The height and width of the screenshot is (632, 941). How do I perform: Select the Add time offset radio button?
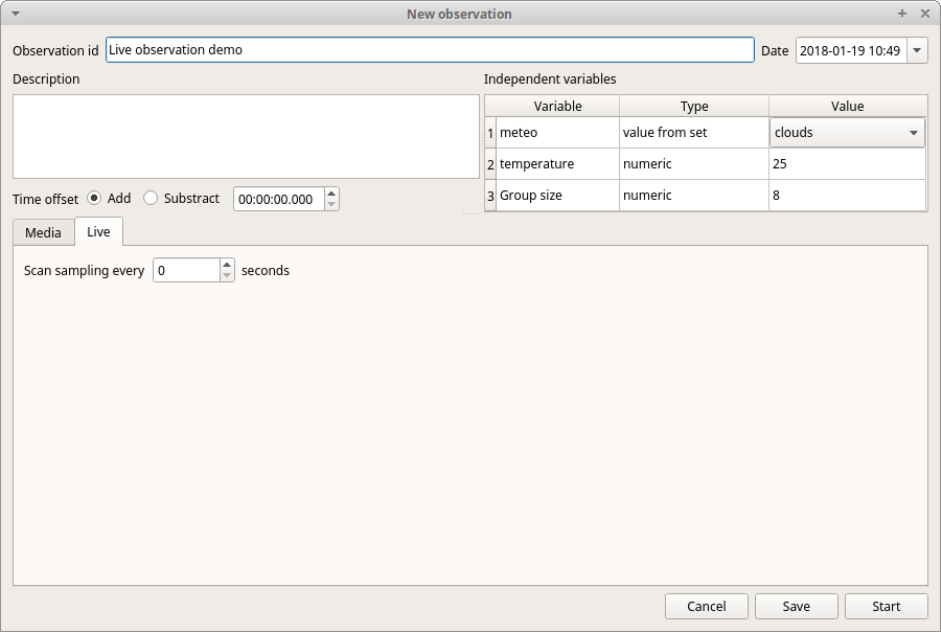(x=94, y=198)
